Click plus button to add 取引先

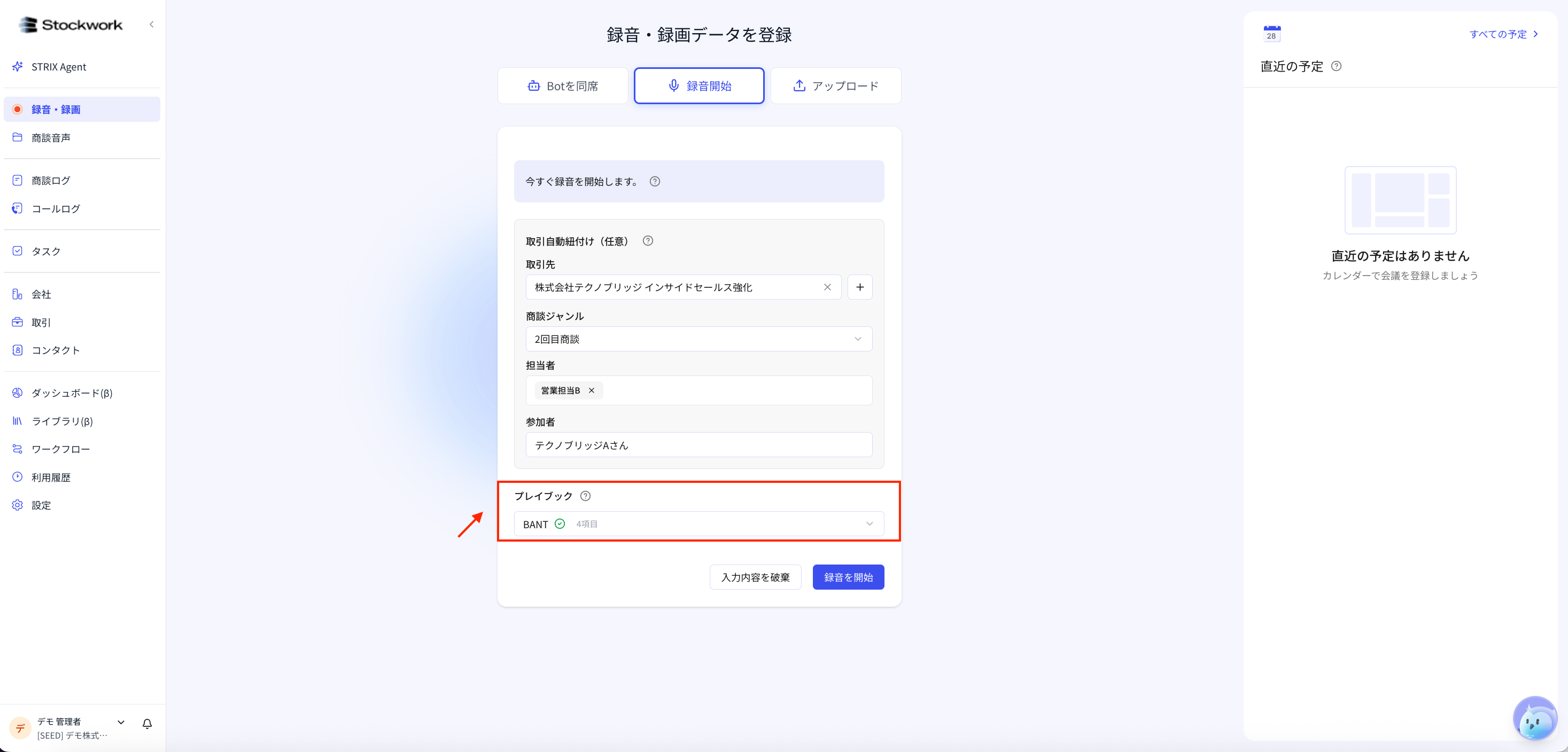860,287
